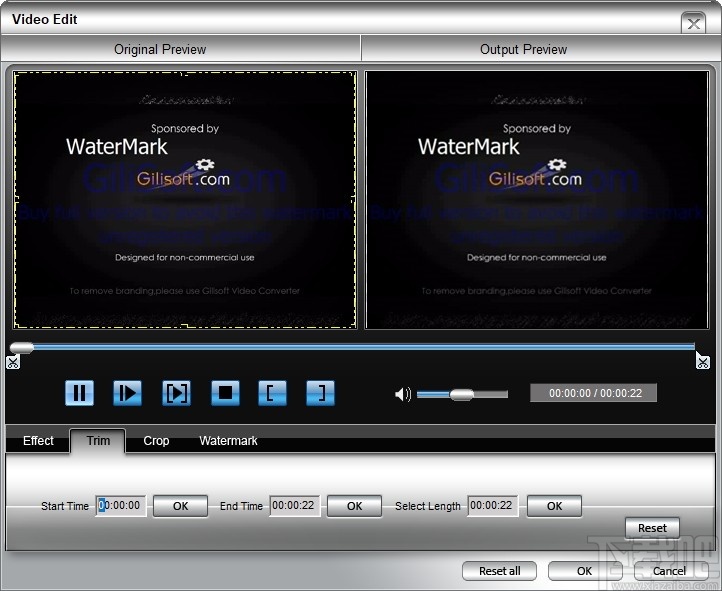Open the Effect tab
The image size is (722, 591).
(38, 441)
